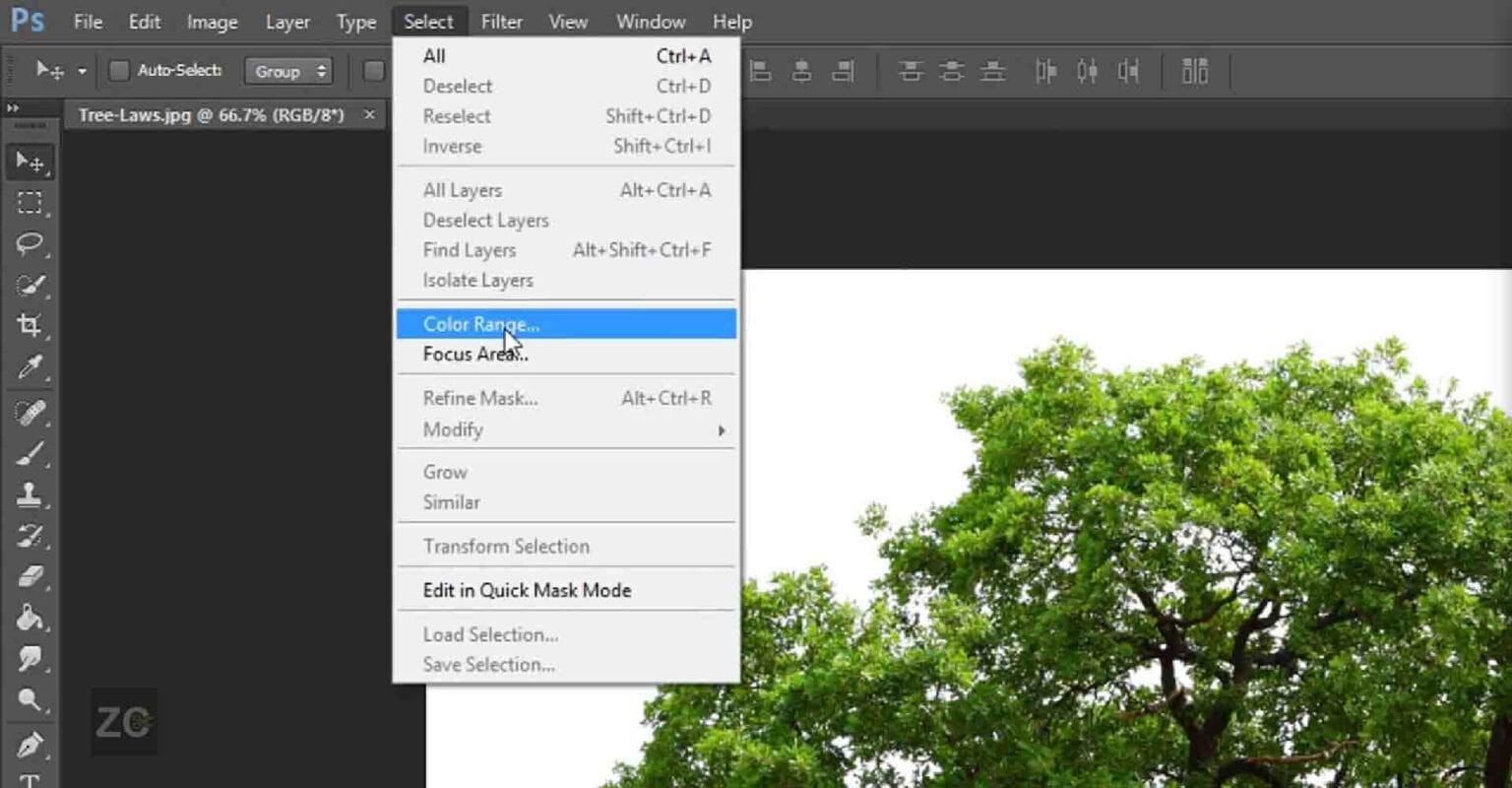The image size is (1512, 788).
Task: Enable the Auto-Select checkbox
Action: coord(120,70)
